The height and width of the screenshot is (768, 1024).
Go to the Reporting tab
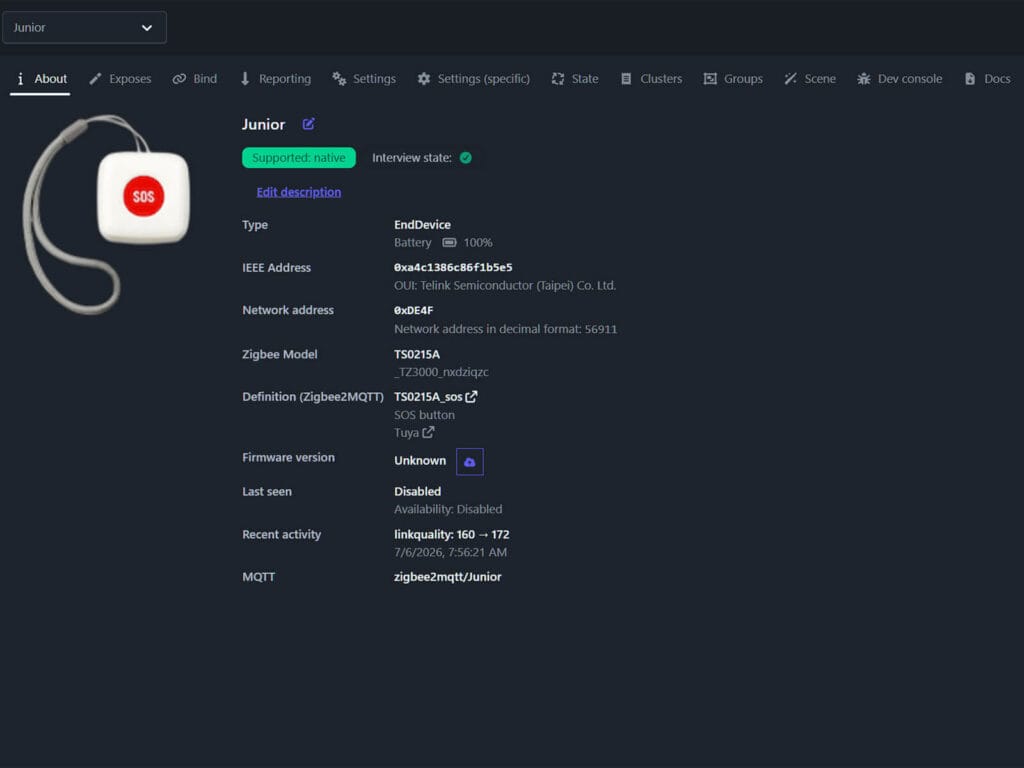tap(276, 79)
